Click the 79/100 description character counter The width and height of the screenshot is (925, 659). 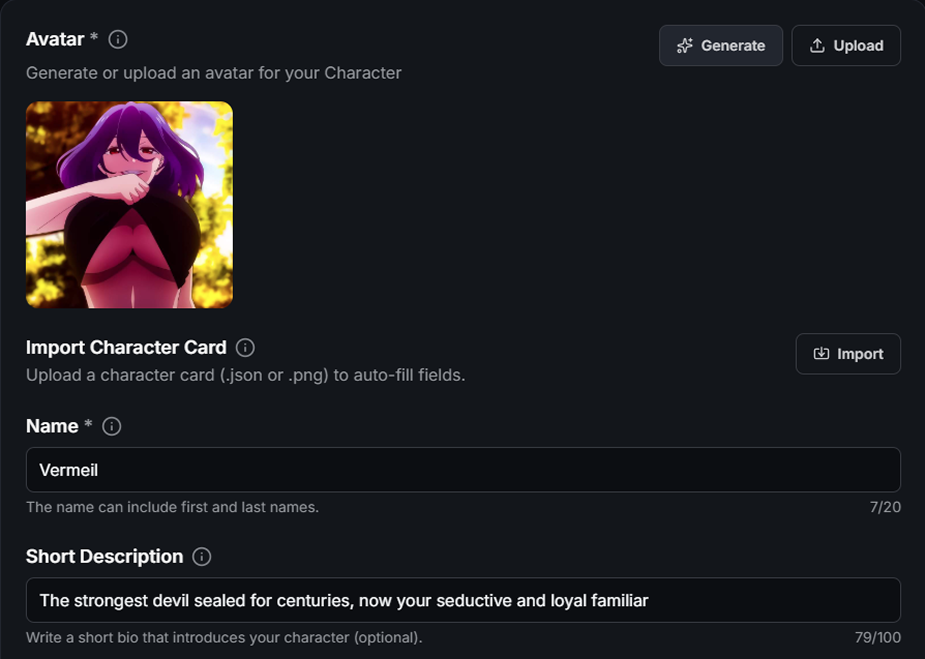click(880, 637)
